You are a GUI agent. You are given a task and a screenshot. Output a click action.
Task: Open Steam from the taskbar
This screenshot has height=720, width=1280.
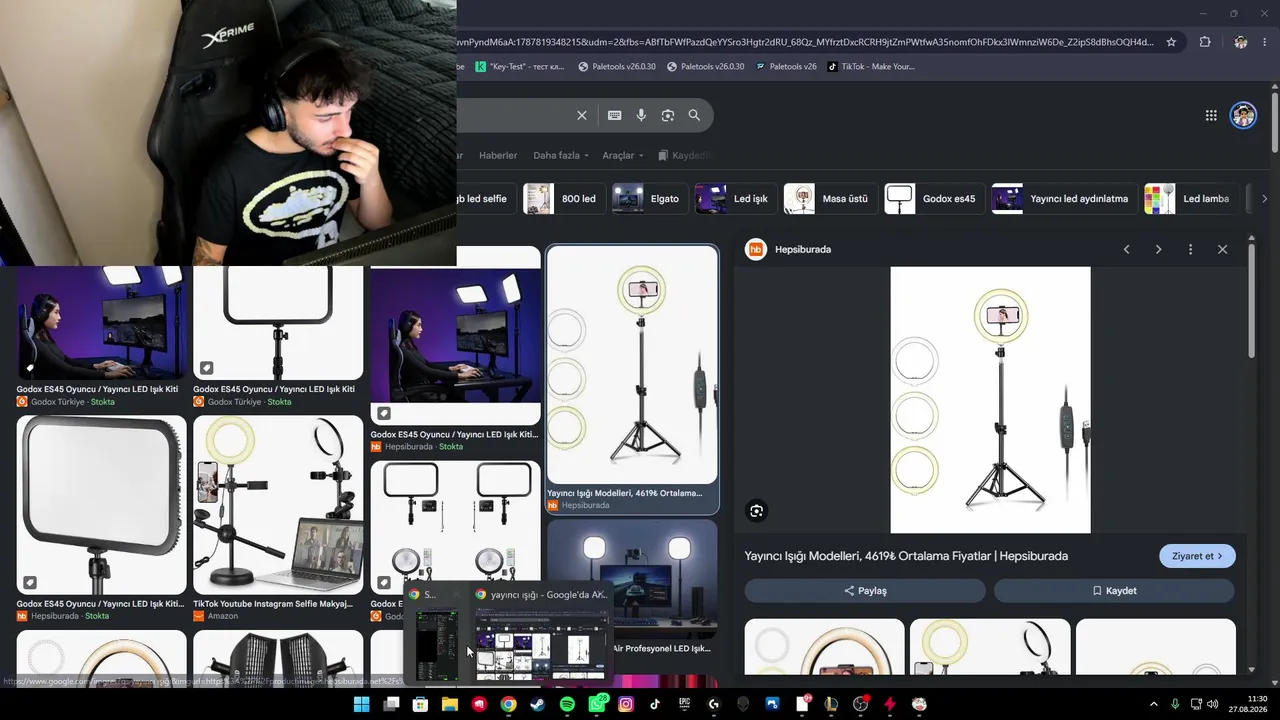(538, 704)
